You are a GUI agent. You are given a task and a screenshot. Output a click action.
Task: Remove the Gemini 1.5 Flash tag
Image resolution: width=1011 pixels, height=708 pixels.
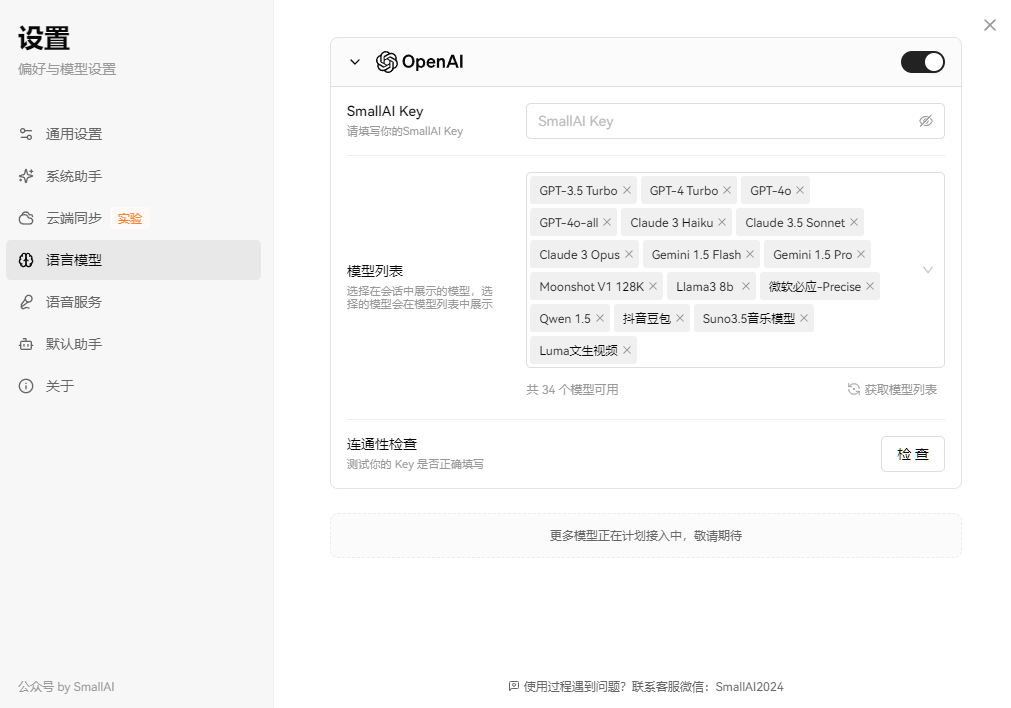pyautogui.click(x=750, y=254)
